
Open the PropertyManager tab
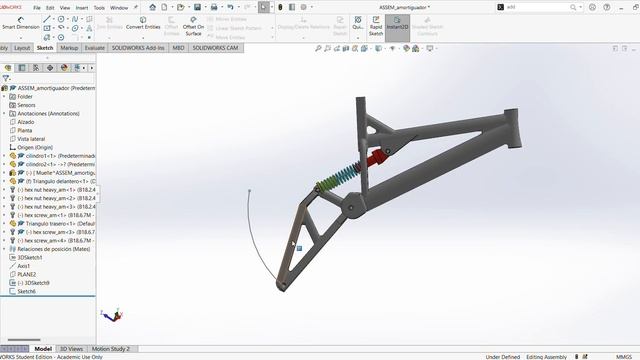[x=22, y=68]
